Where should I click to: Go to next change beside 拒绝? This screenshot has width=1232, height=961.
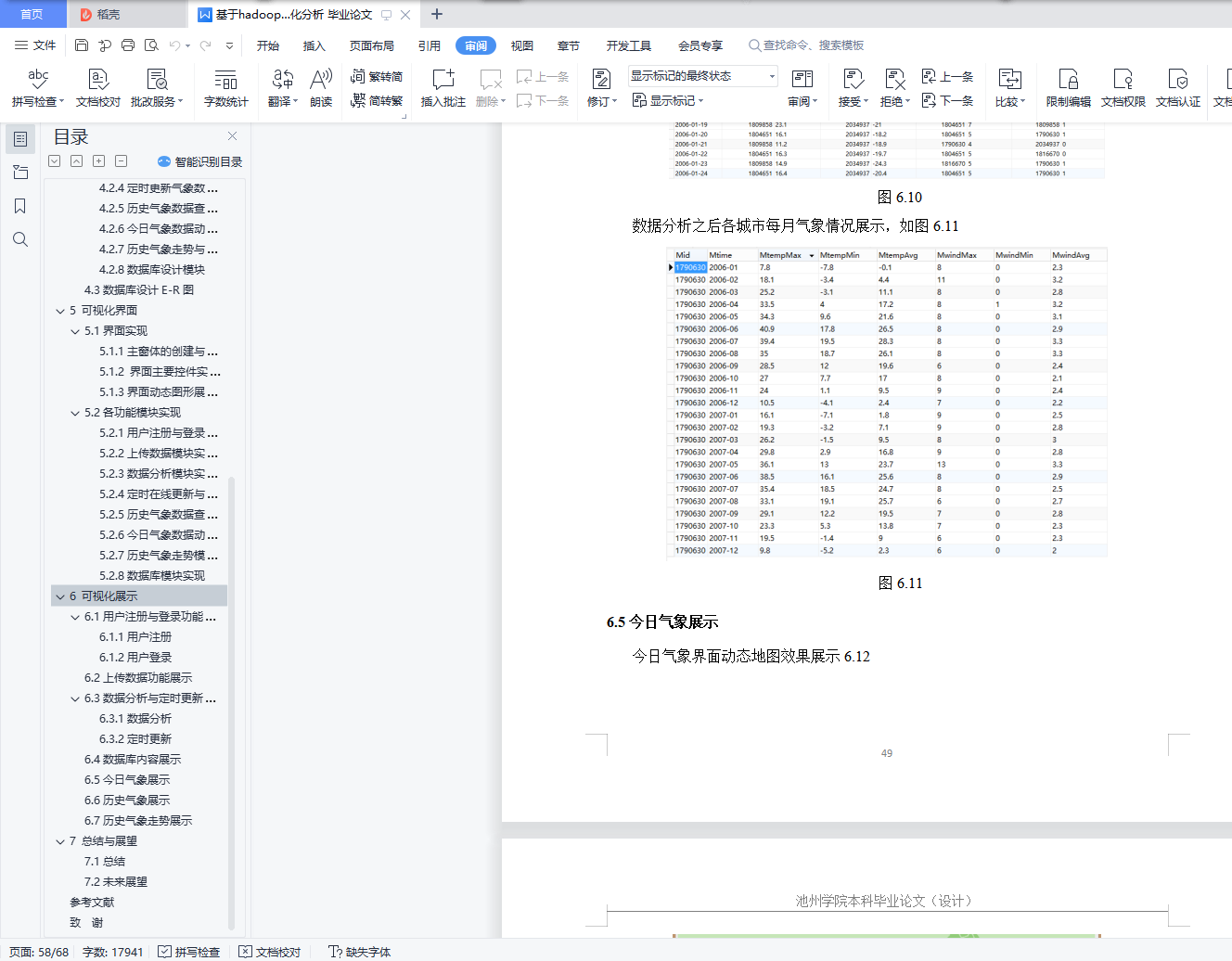pyautogui.click(x=947, y=100)
